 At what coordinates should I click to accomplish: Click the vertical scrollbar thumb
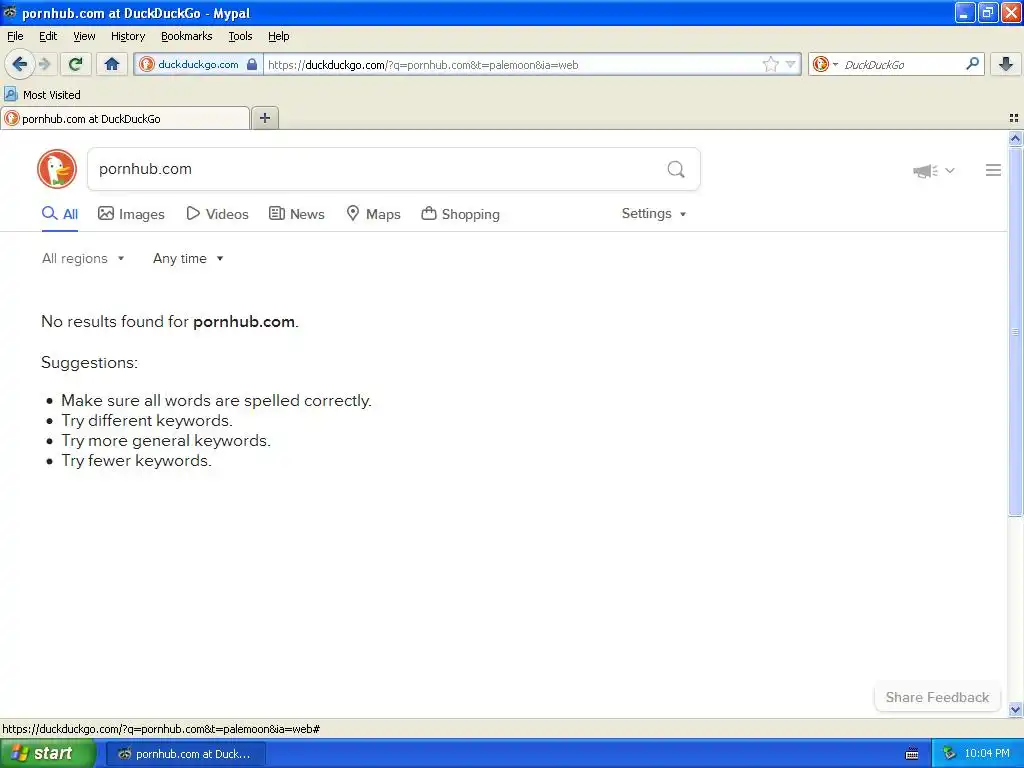click(1015, 332)
